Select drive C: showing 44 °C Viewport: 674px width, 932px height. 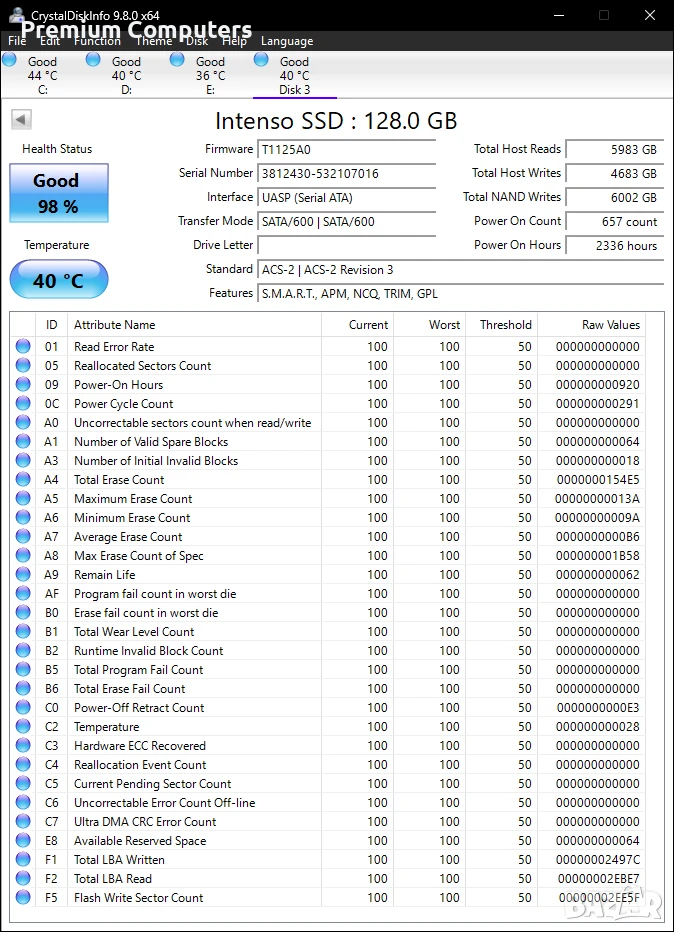coord(43,75)
